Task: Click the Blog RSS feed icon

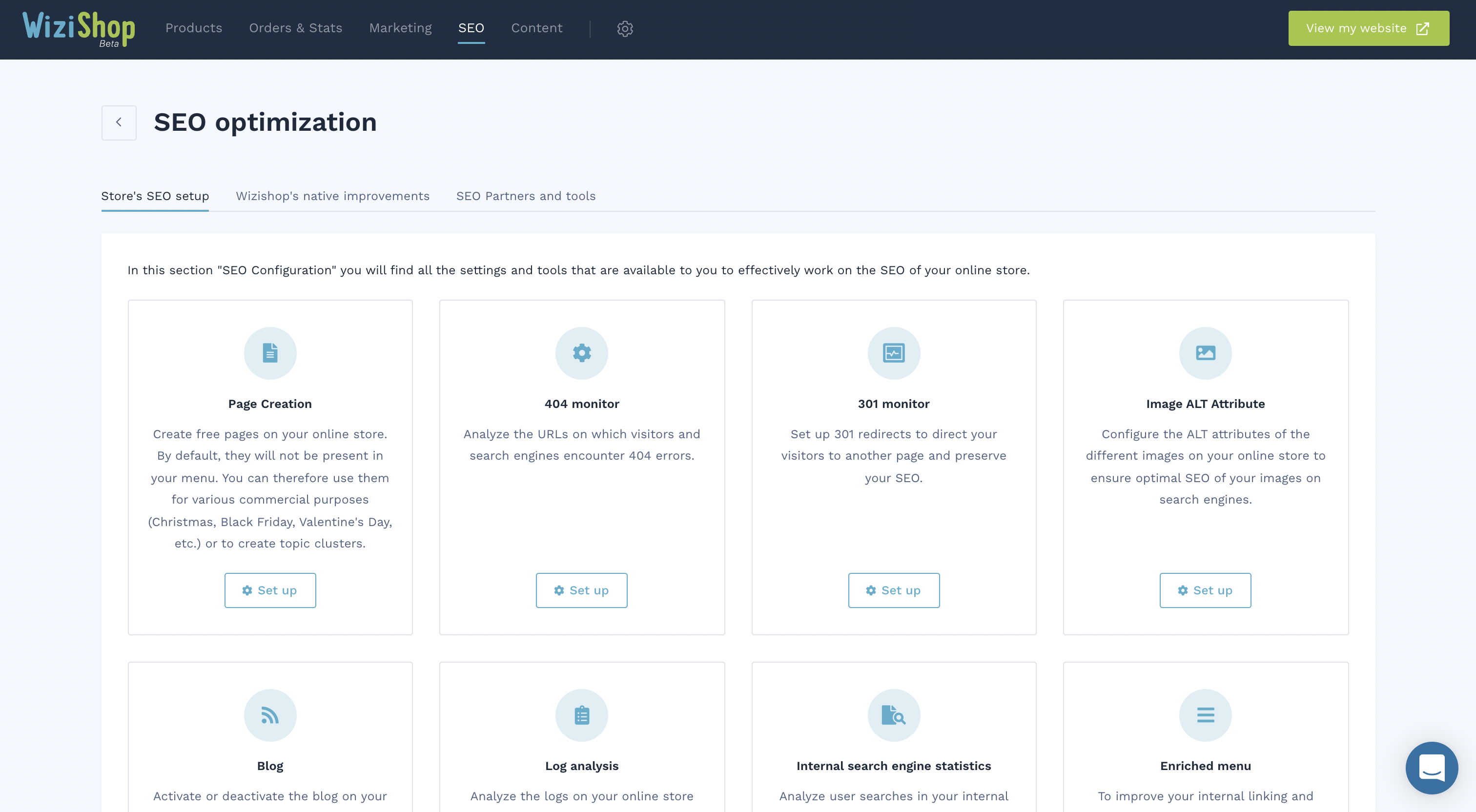Action: 270,715
